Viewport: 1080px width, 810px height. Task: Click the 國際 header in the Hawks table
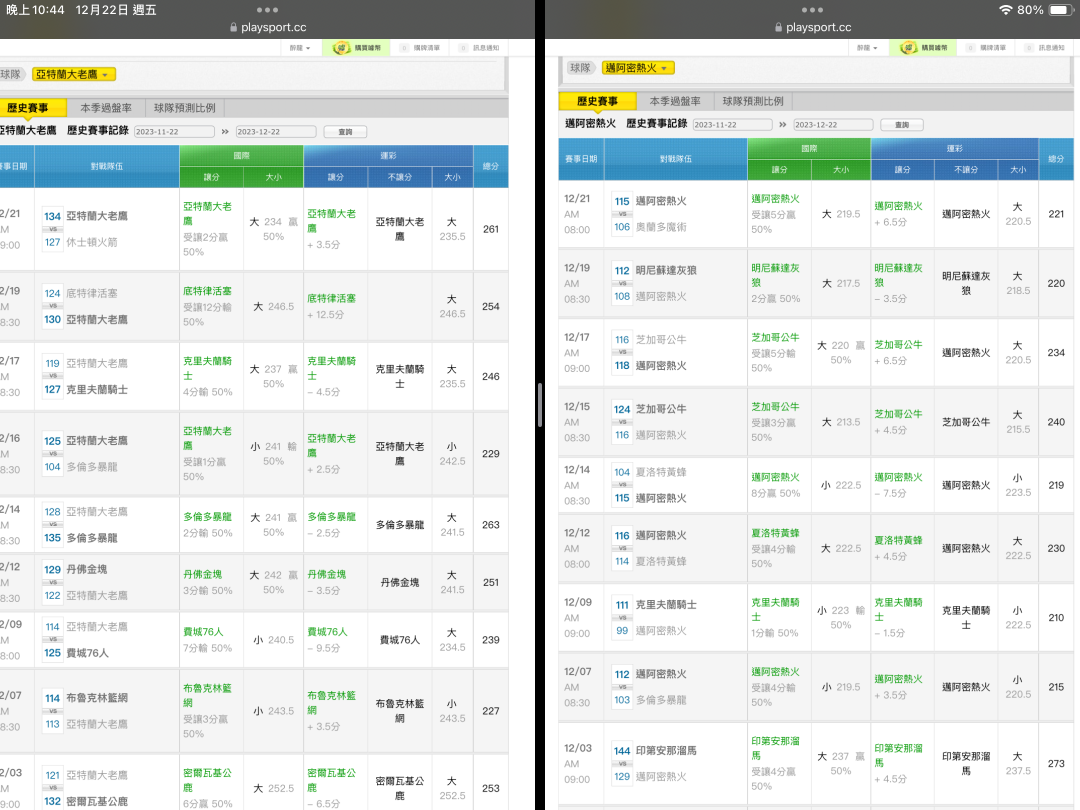[241, 156]
